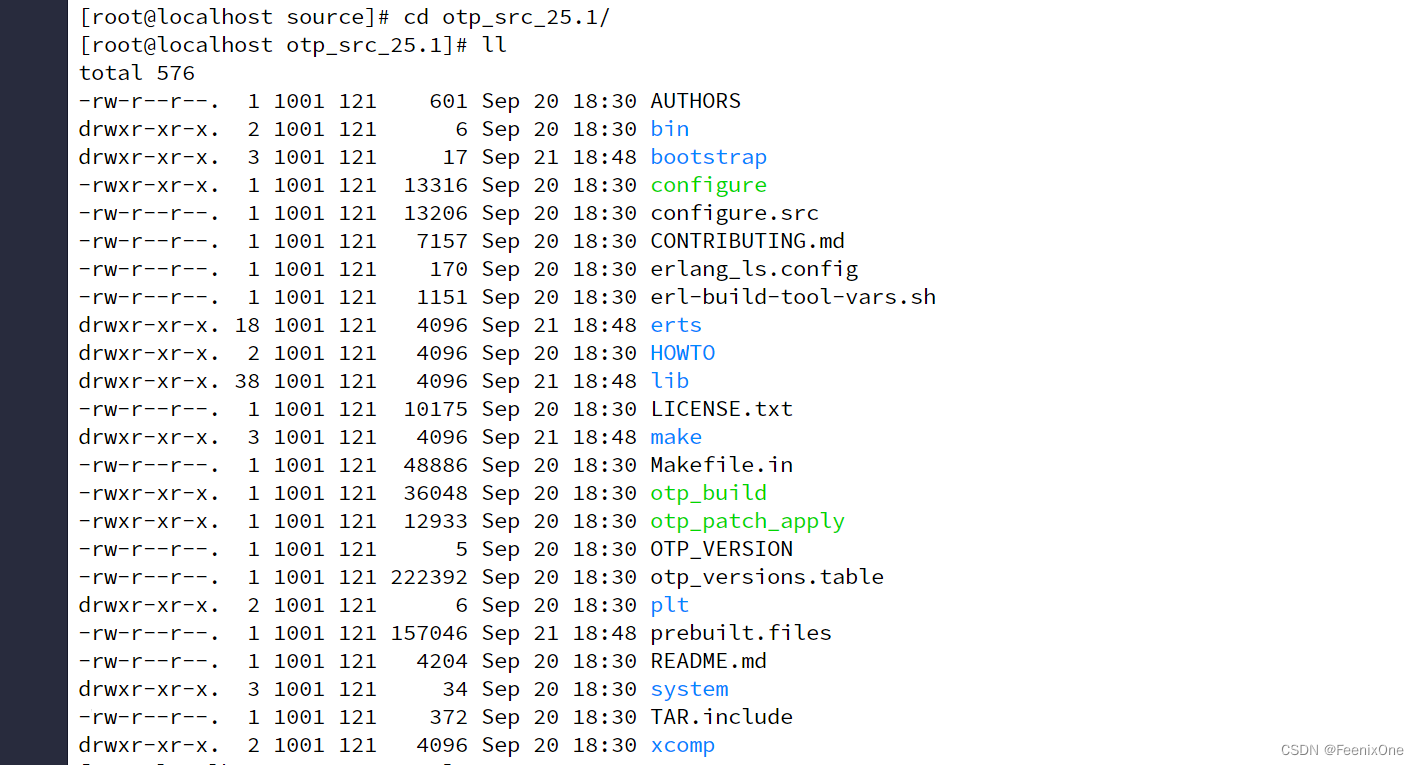Click the blue bin directory name
Image resolution: width=1419 pixels, height=765 pixels.
tap(669, 129)
